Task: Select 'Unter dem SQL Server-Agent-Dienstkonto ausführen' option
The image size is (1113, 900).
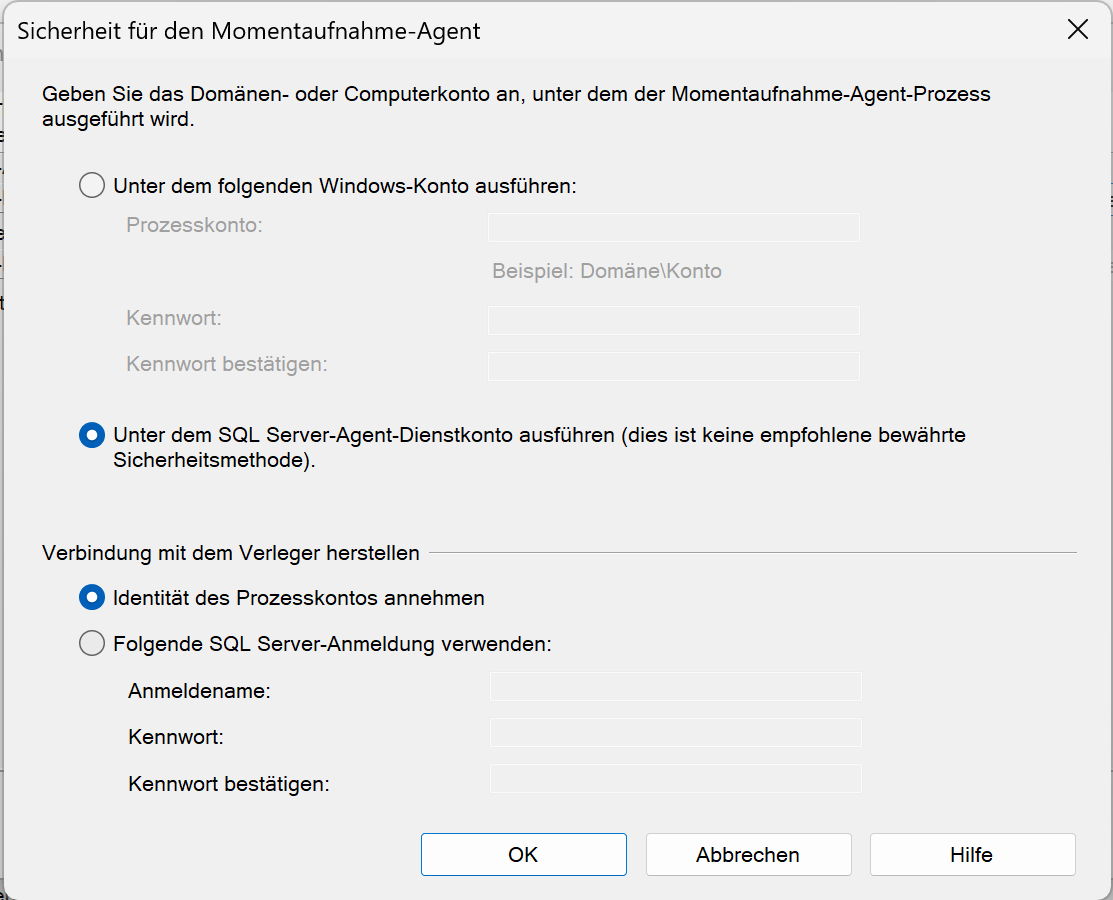Action: pos(92,435)
